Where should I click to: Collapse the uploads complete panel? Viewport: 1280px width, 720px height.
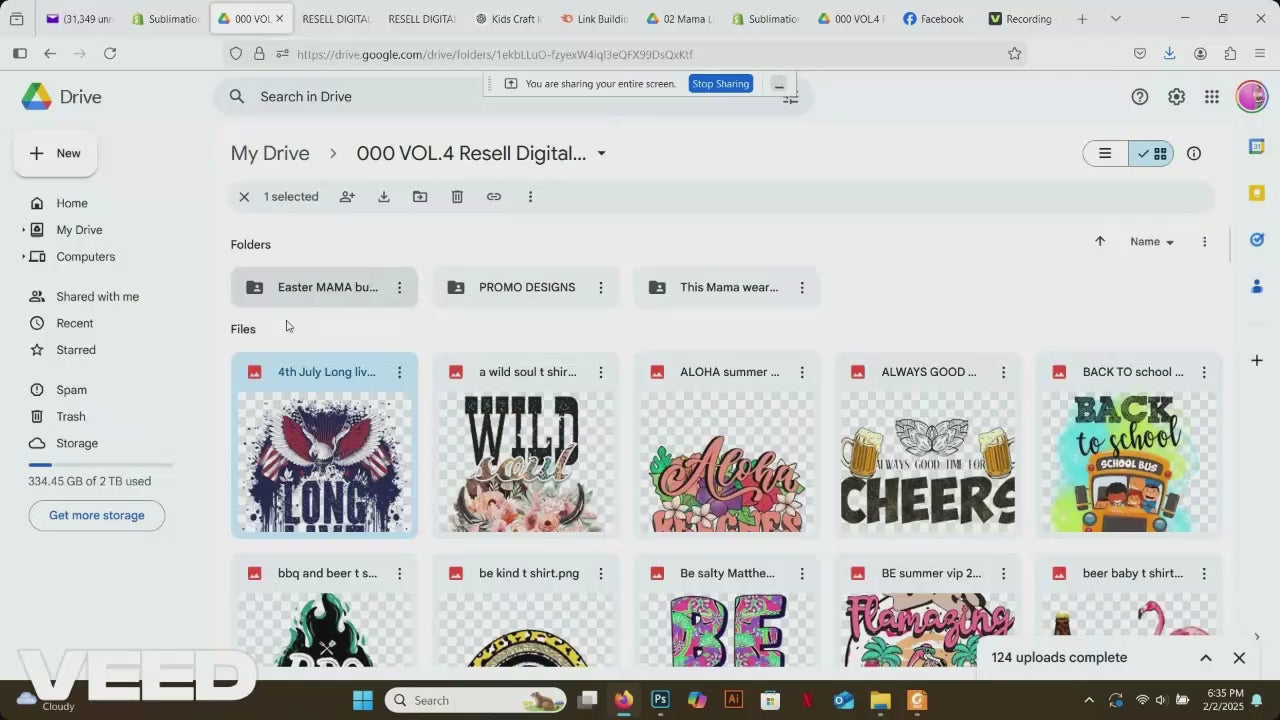pyautogui.click(x=1206, y=658)
